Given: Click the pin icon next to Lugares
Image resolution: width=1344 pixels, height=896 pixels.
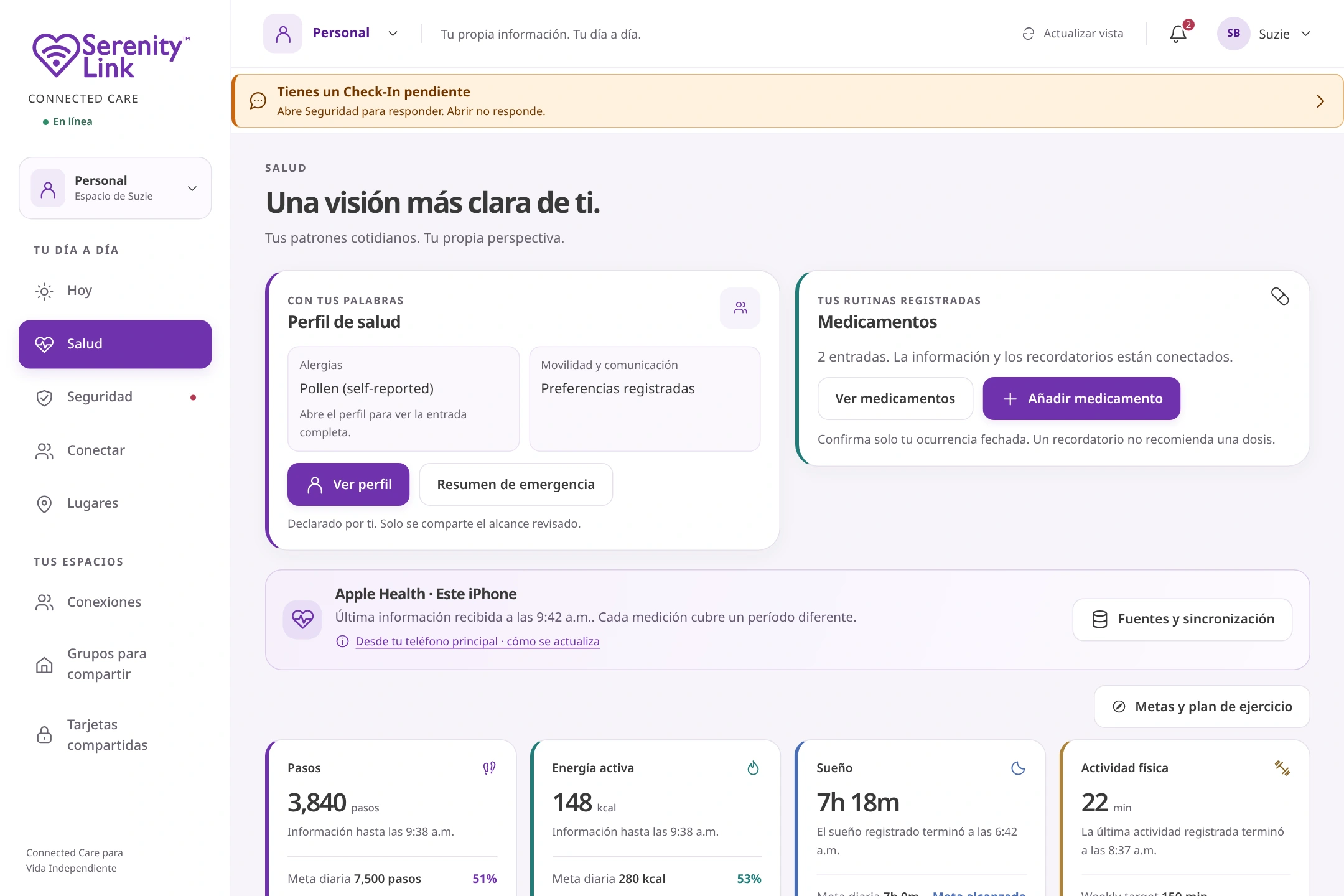Looking at the screenshot, I should tap(44, 504).
